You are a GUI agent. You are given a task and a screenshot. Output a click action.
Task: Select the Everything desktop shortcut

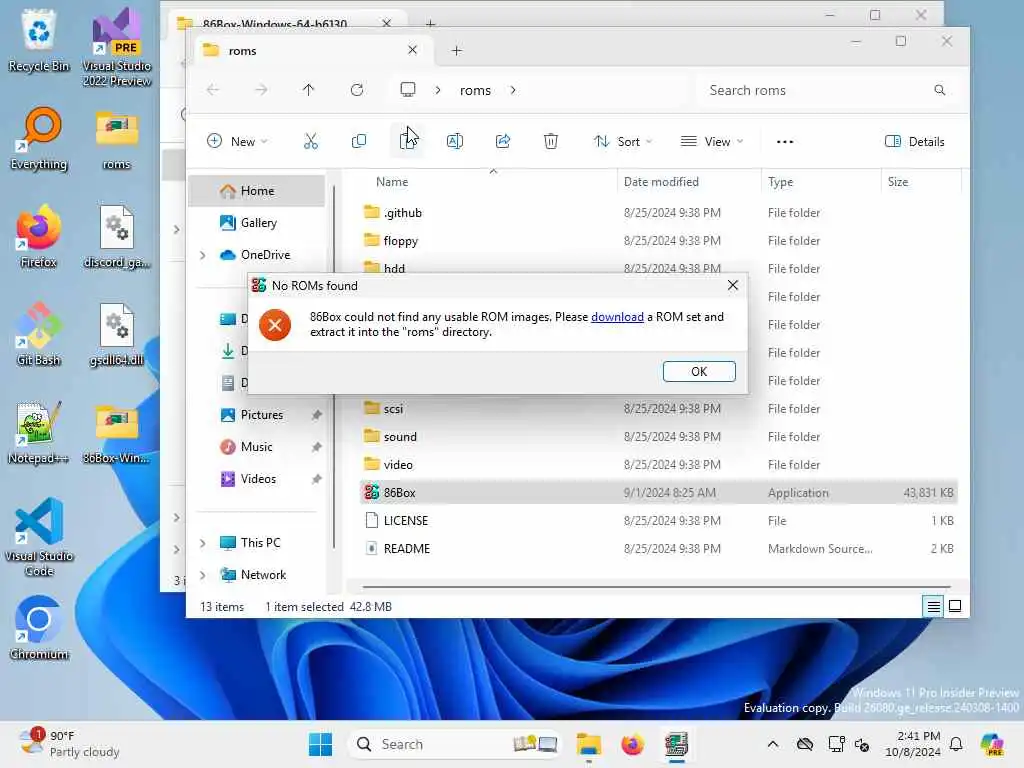(39, 138)
